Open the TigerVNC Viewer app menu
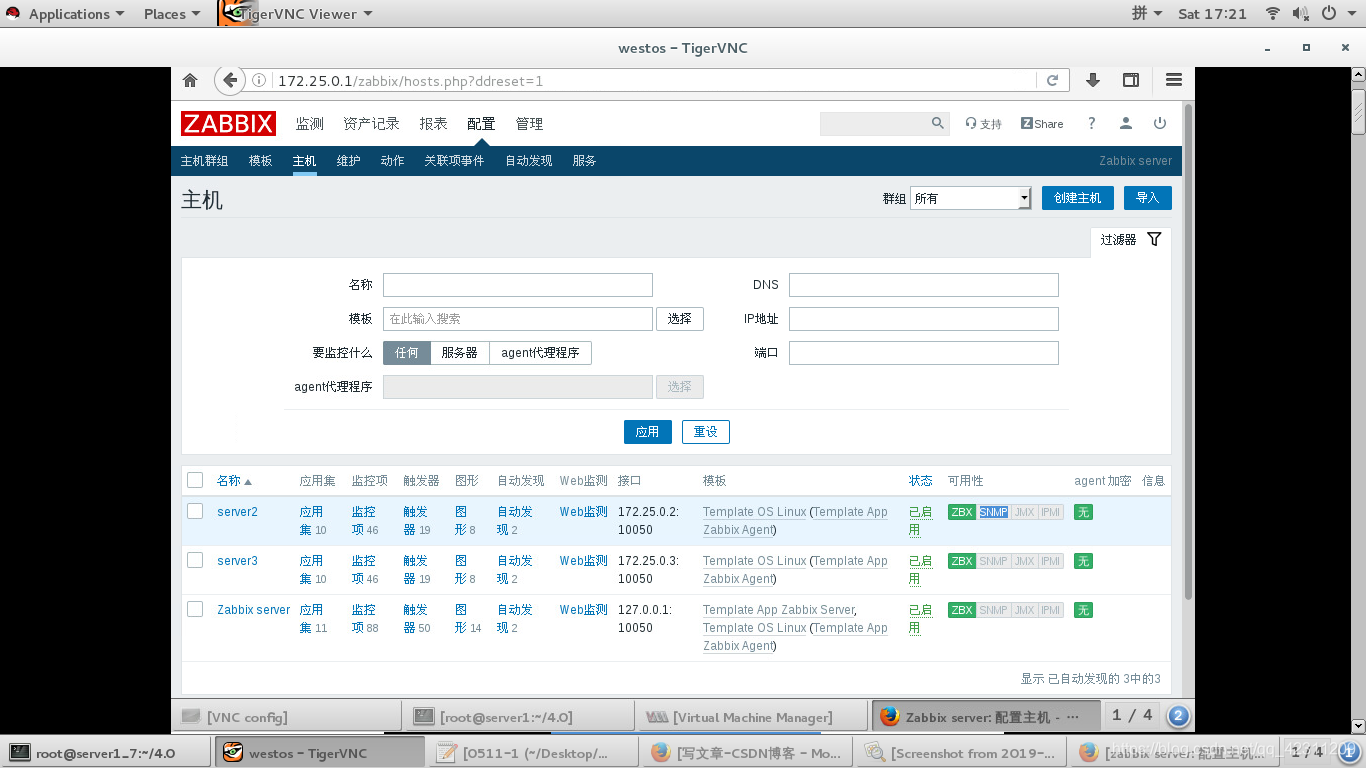 tap(296, 14)
